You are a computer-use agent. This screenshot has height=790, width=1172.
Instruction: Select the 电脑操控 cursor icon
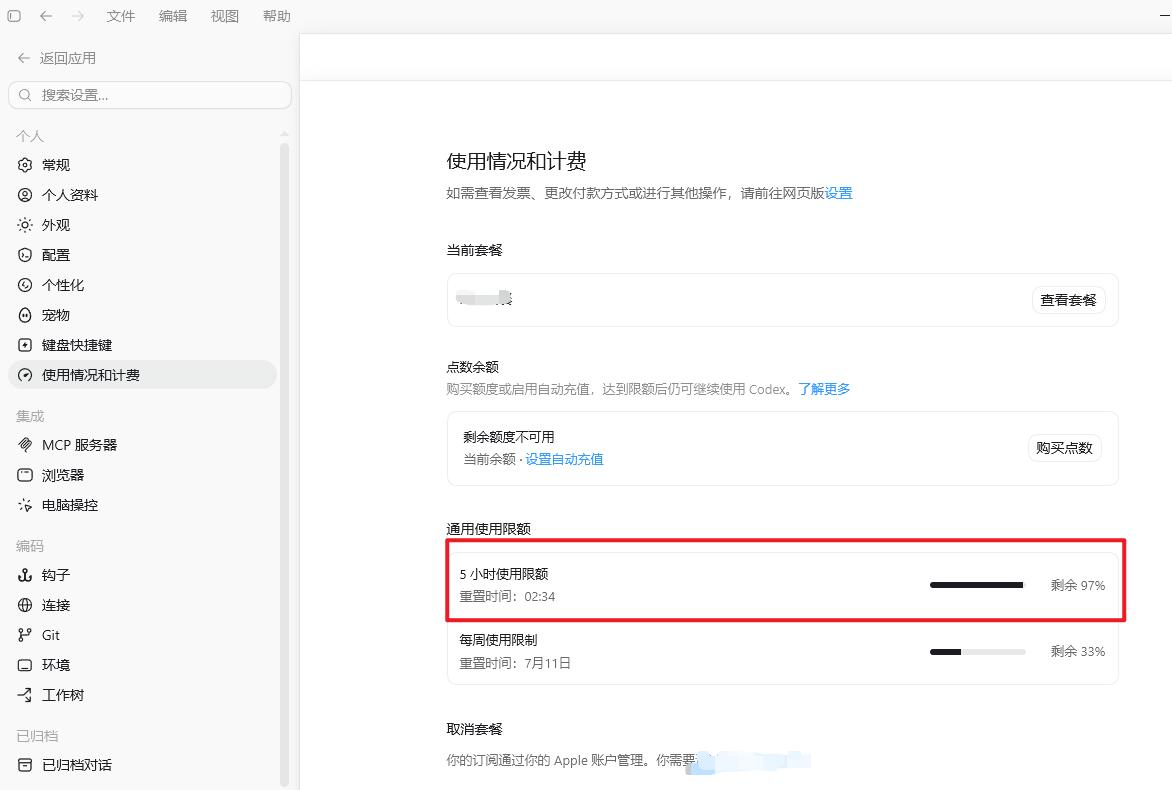click(25, 505)
